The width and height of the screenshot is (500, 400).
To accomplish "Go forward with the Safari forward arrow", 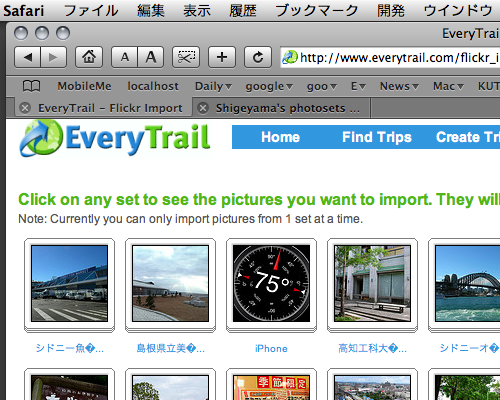I will (53, 57).
